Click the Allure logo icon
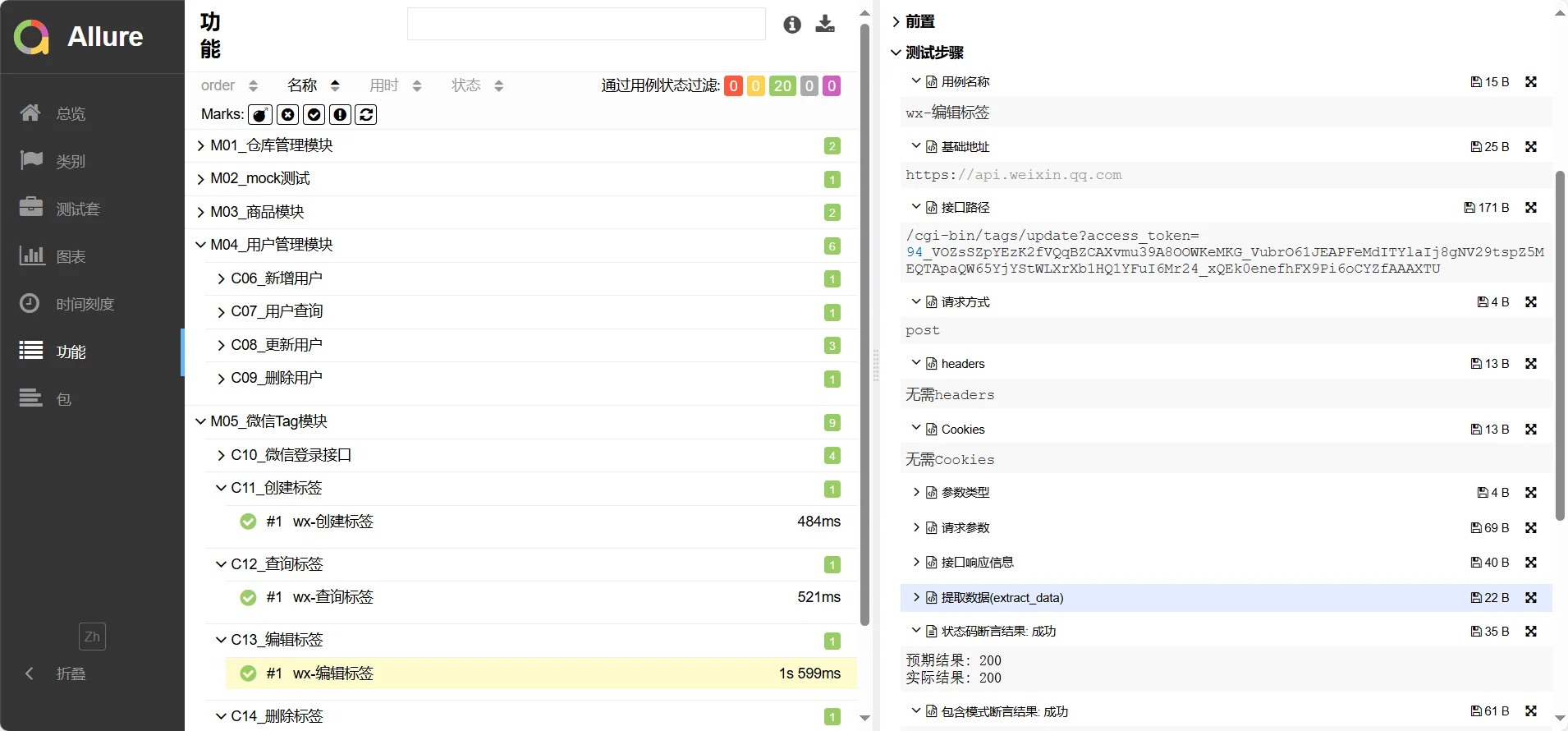This screenshot has width=1568, height=731. tap(32, 37)
